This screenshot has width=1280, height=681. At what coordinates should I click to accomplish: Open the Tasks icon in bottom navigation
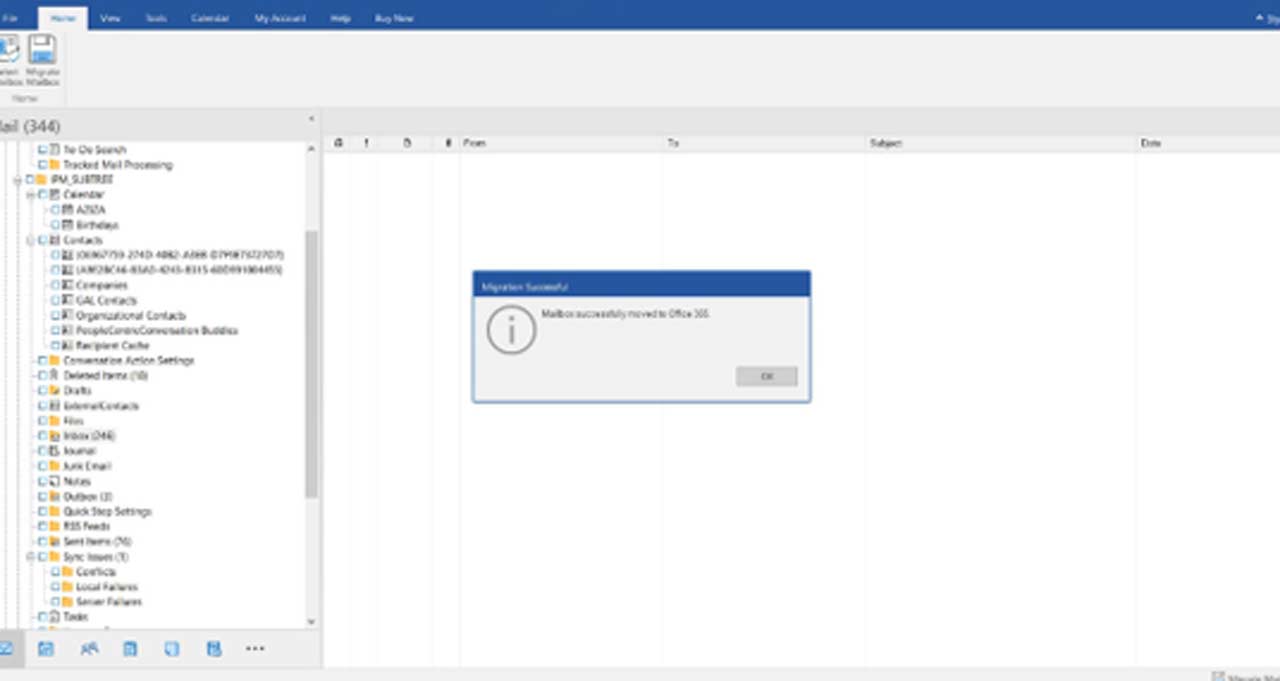click(x=130, y=649)
